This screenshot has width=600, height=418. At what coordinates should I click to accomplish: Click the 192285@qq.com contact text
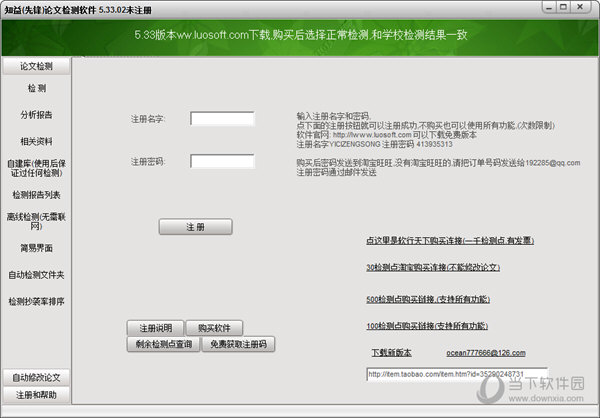click(x=553, y=163)
